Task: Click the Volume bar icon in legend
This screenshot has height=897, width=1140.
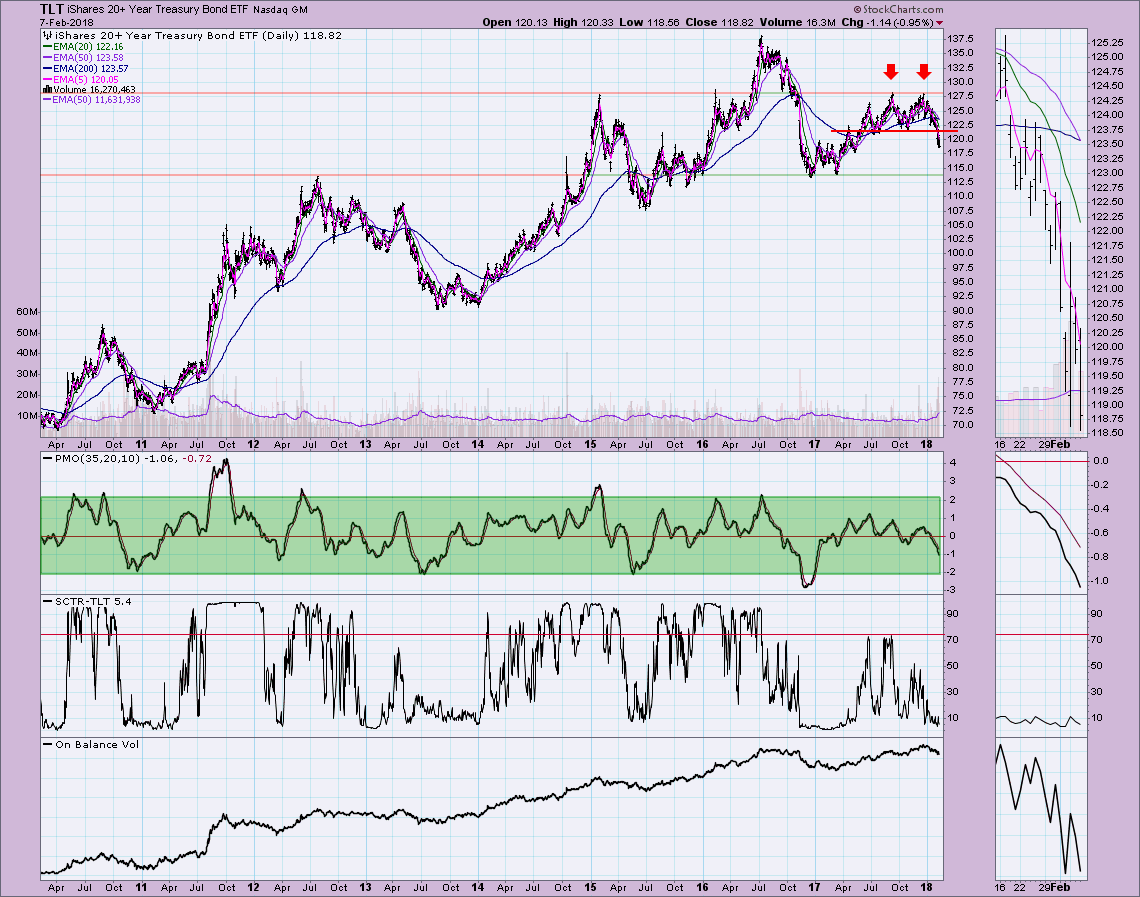Action: [45, 89]
